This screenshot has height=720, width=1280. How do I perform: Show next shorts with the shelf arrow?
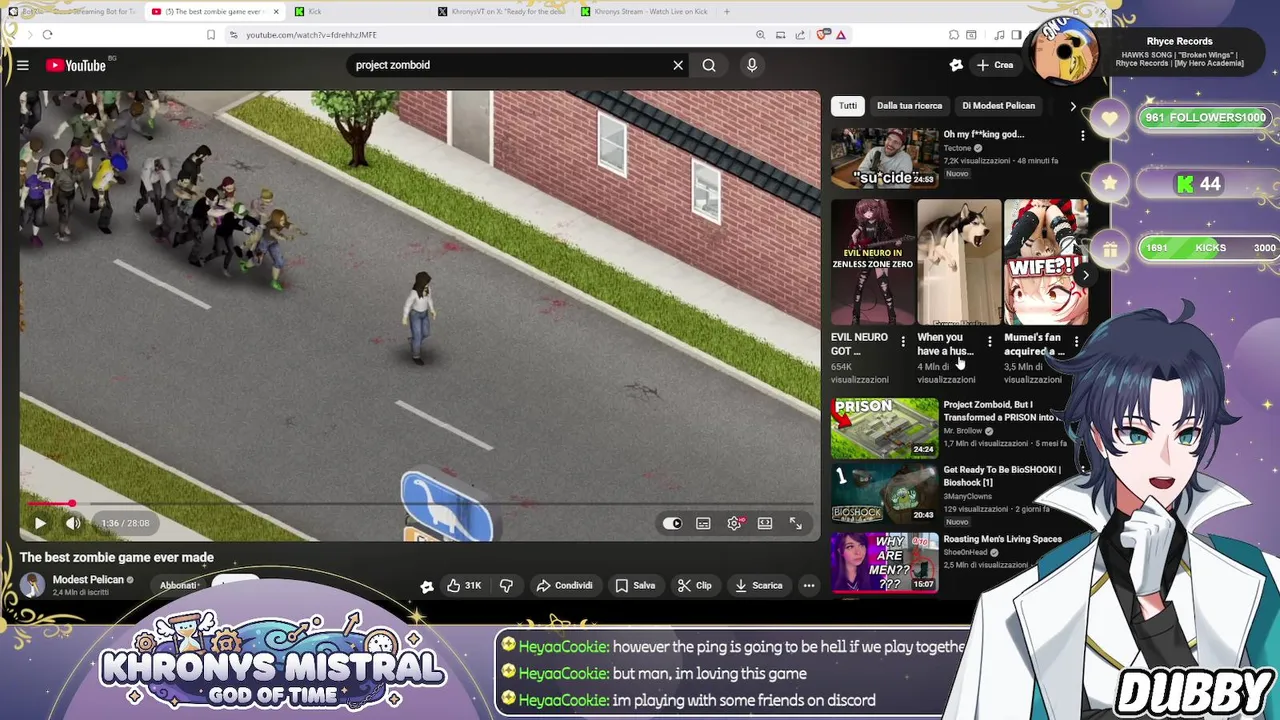[1085, 275]
